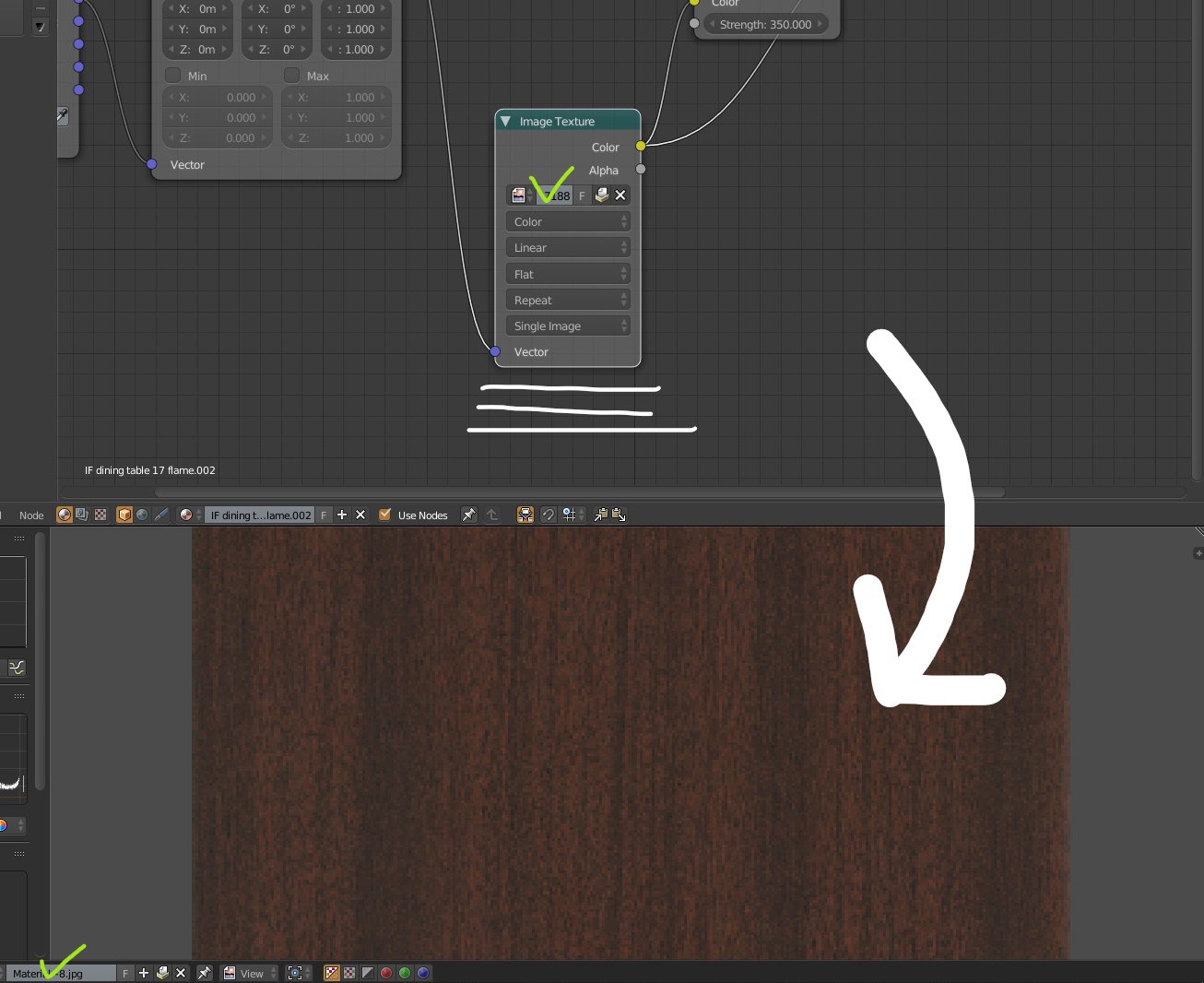Toggle fake user F in Image Texture node

point(582,195)
